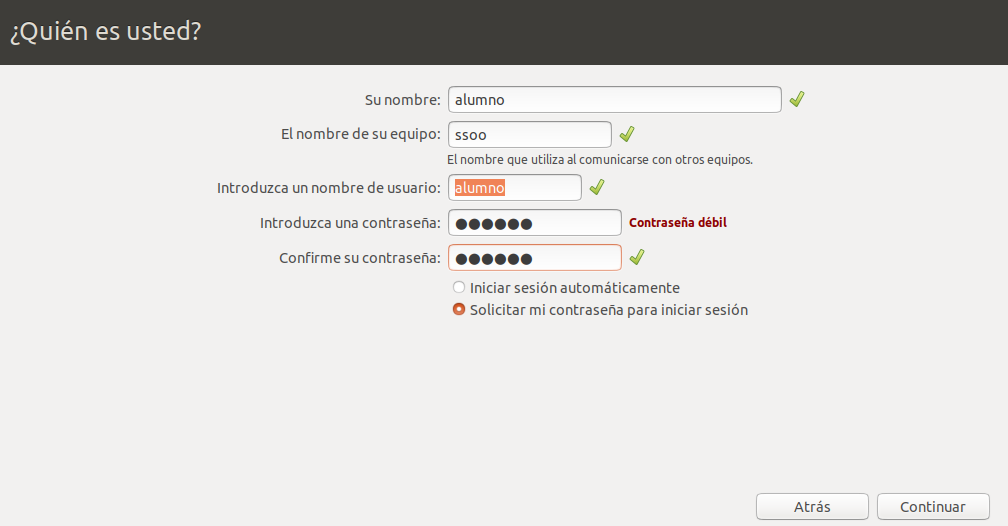Click the Su nombre text field
The image size is (1008, 526).
click(614, 100)
